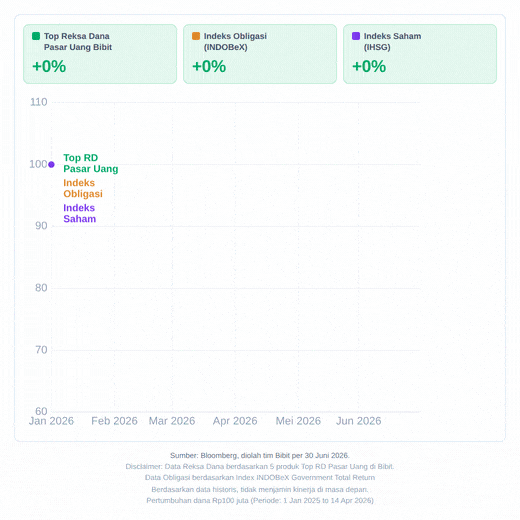Click the Mei 2026 axis label
Viewport: 520px width, 520px height.
(x=298, y=421)
